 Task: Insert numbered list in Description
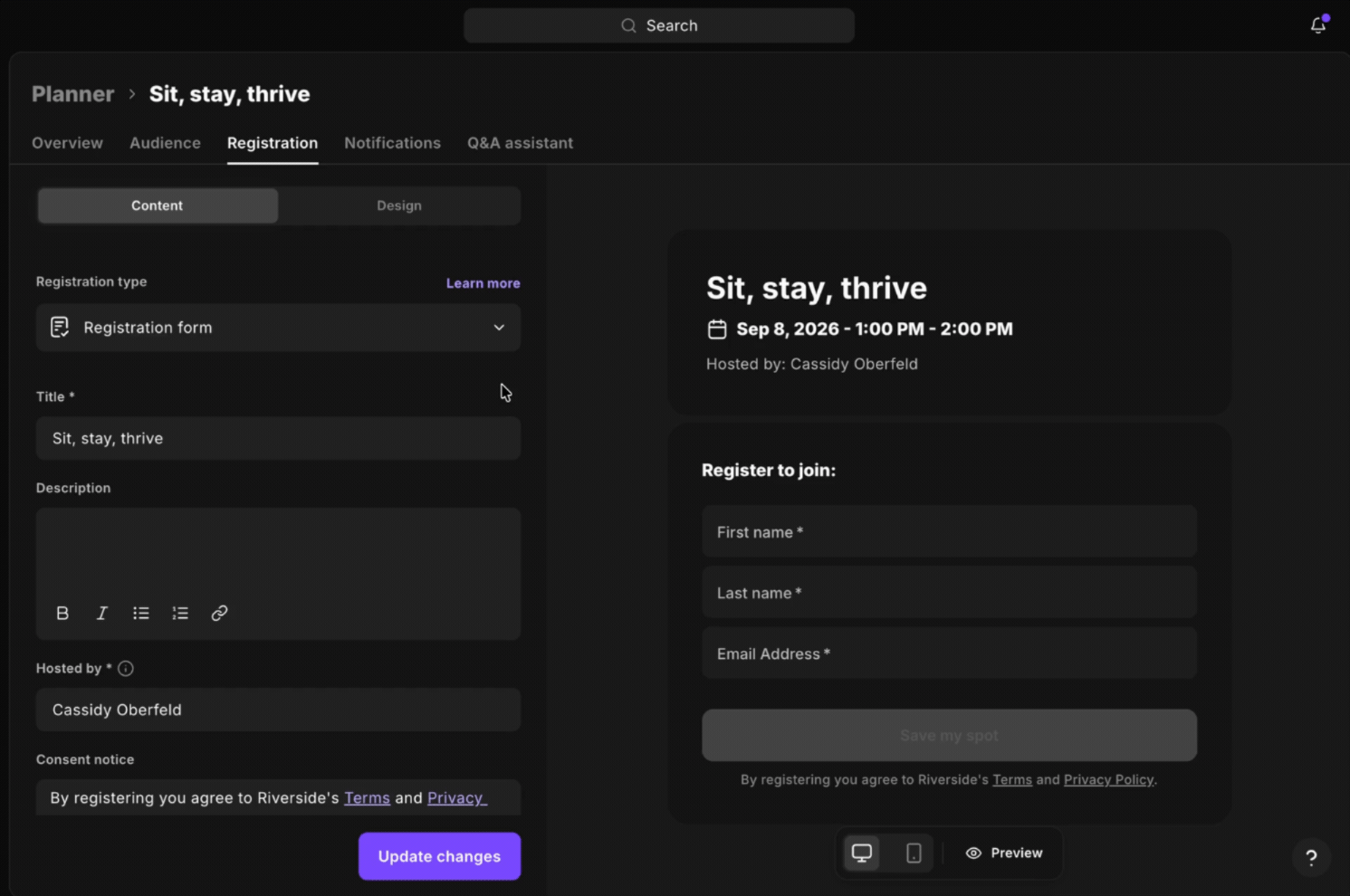pos(180,613)
